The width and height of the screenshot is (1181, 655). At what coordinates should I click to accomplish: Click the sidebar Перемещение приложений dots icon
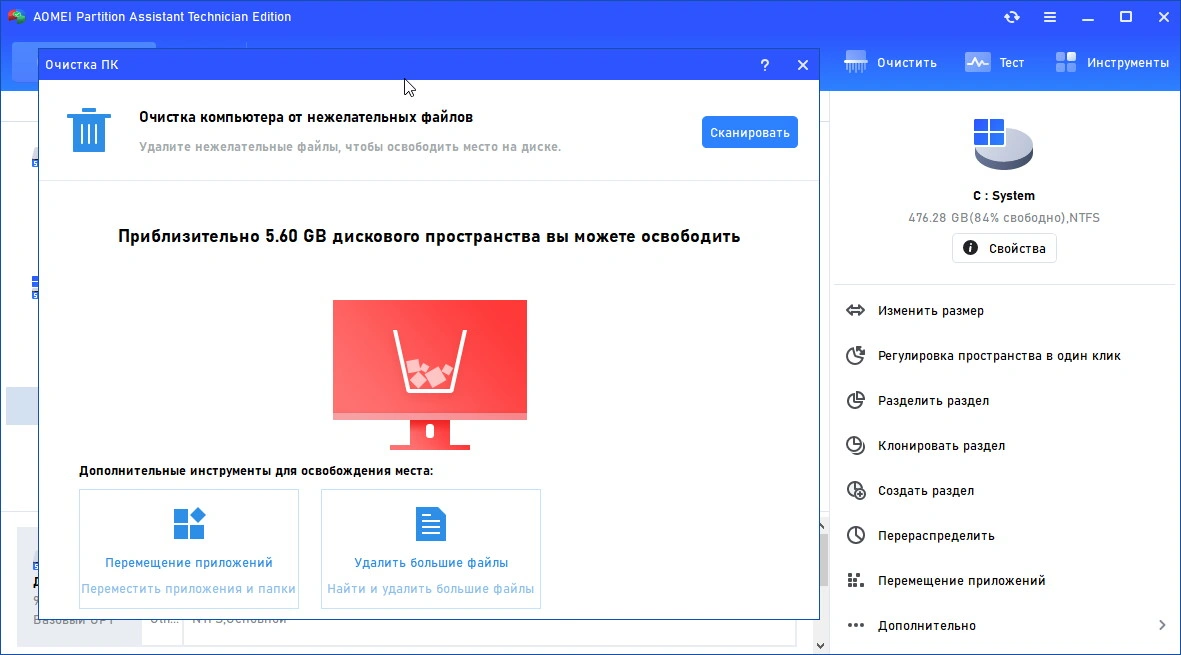pos(856,580)
